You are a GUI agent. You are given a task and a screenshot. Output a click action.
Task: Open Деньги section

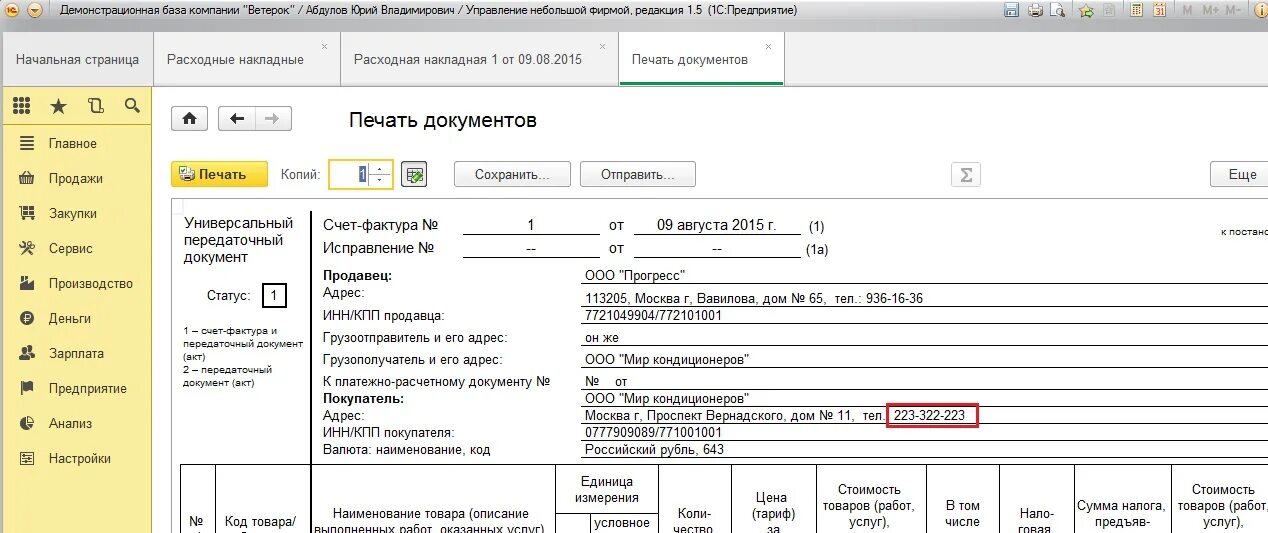[76, 318]
